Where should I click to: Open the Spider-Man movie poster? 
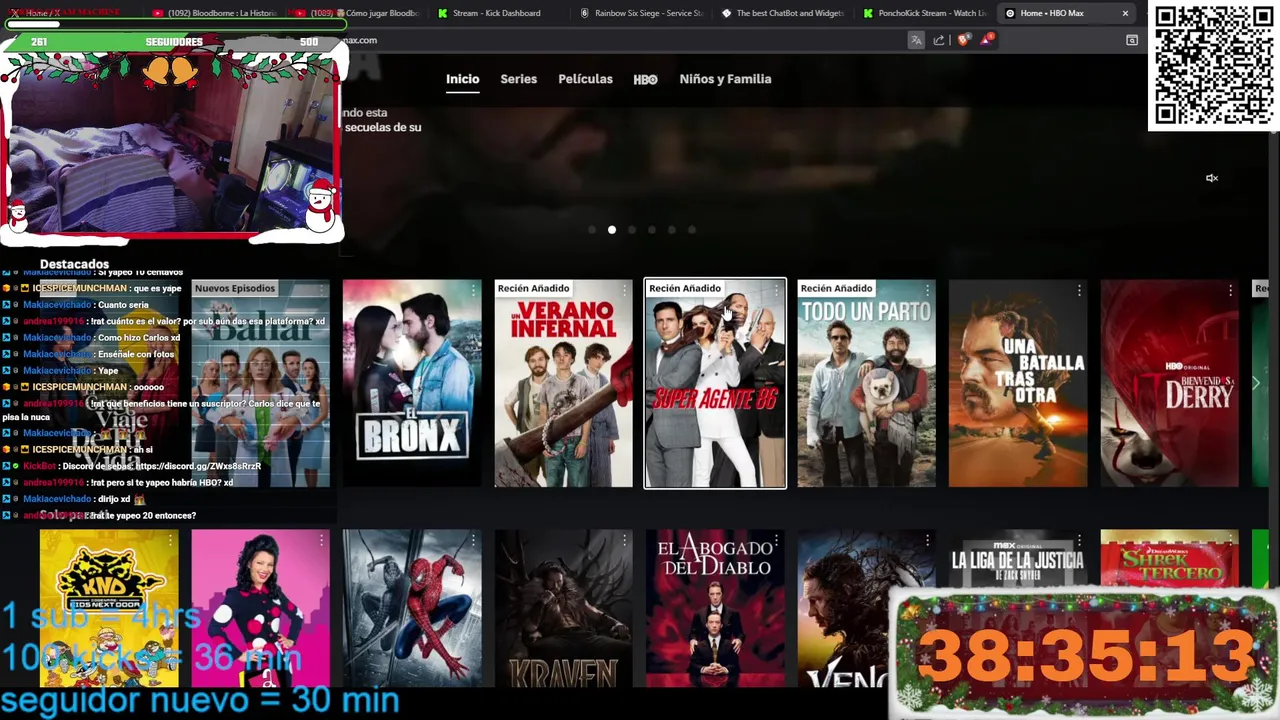click(x=412, y=608)
